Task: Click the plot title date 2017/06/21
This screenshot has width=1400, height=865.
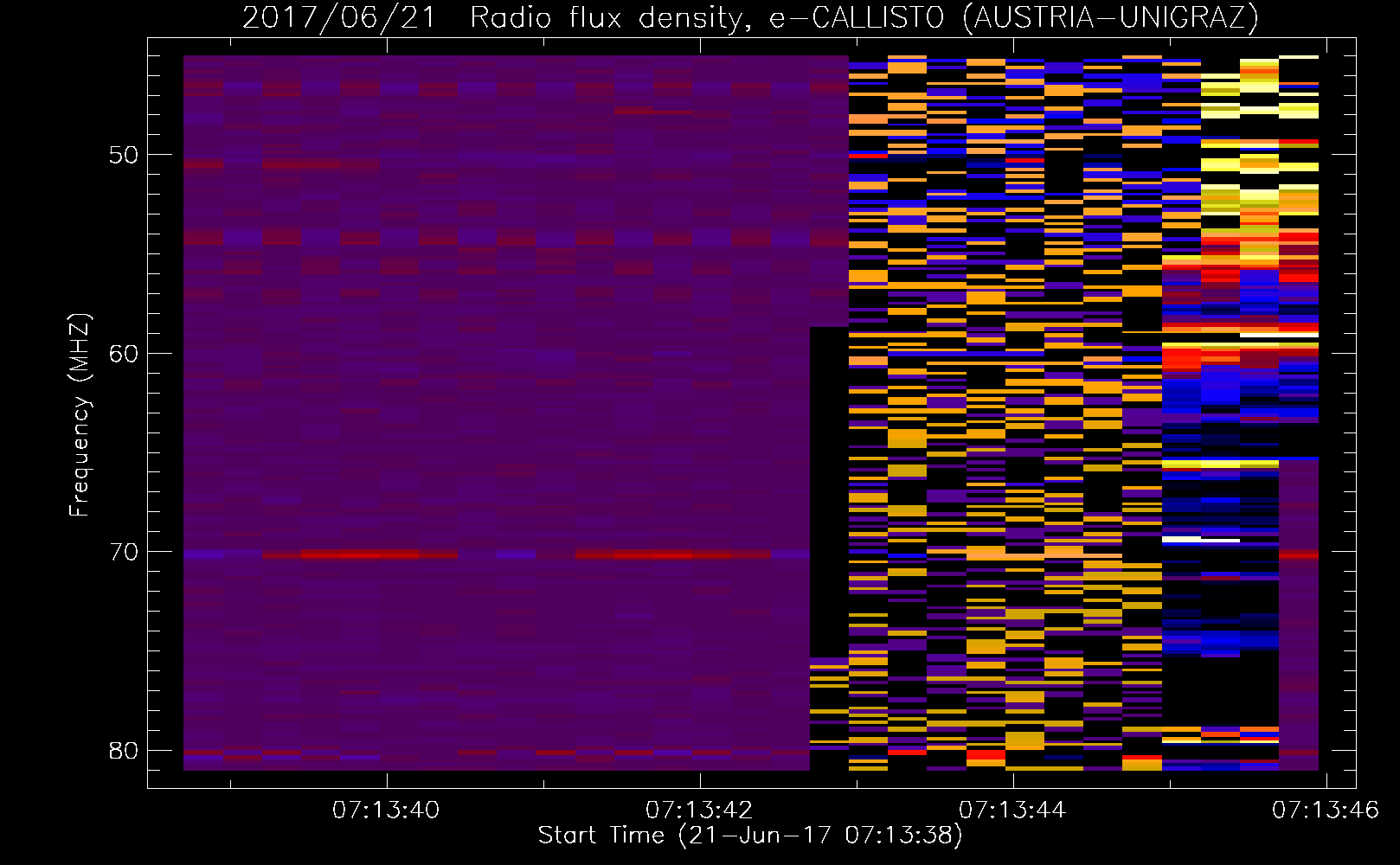Action: pos(339,17)
